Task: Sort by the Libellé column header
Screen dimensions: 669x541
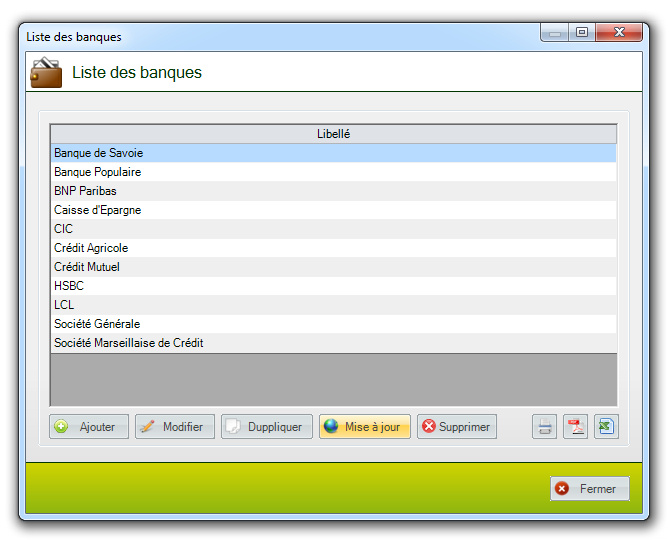Action: tap(333, 134)
